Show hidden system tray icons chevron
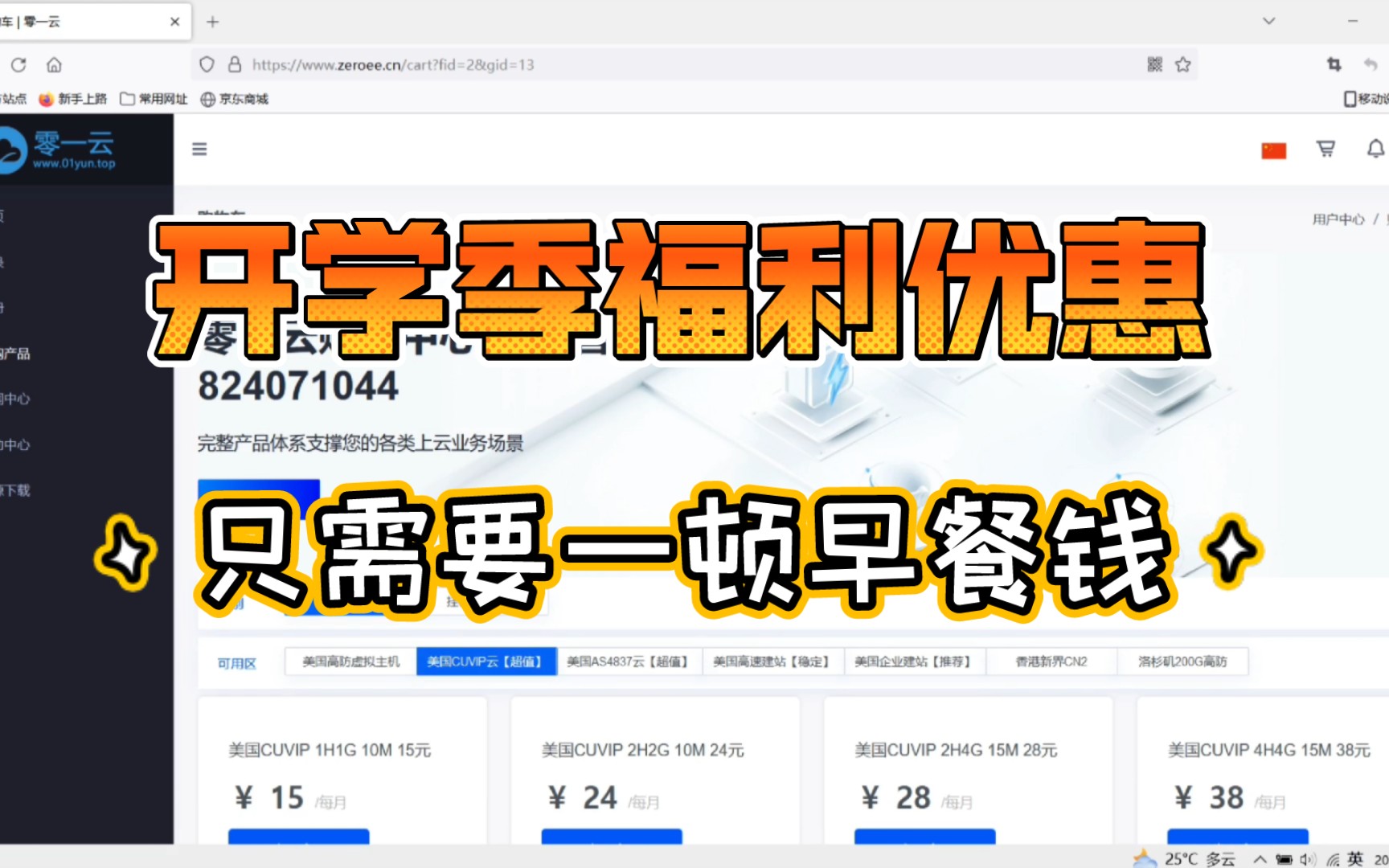1389x868 pixels. click(1260, 859)
